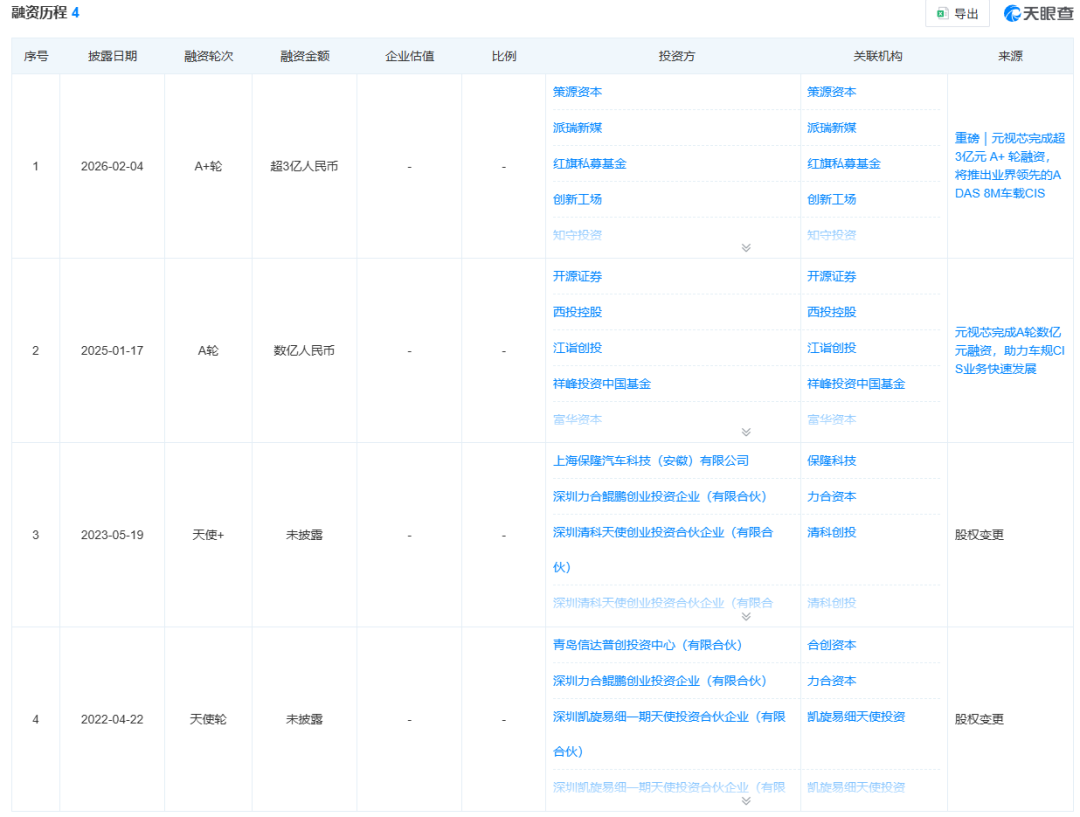Open 江诣创投 in the 投资方 column
1080x817 pixels.
click(x=577, y=348)
